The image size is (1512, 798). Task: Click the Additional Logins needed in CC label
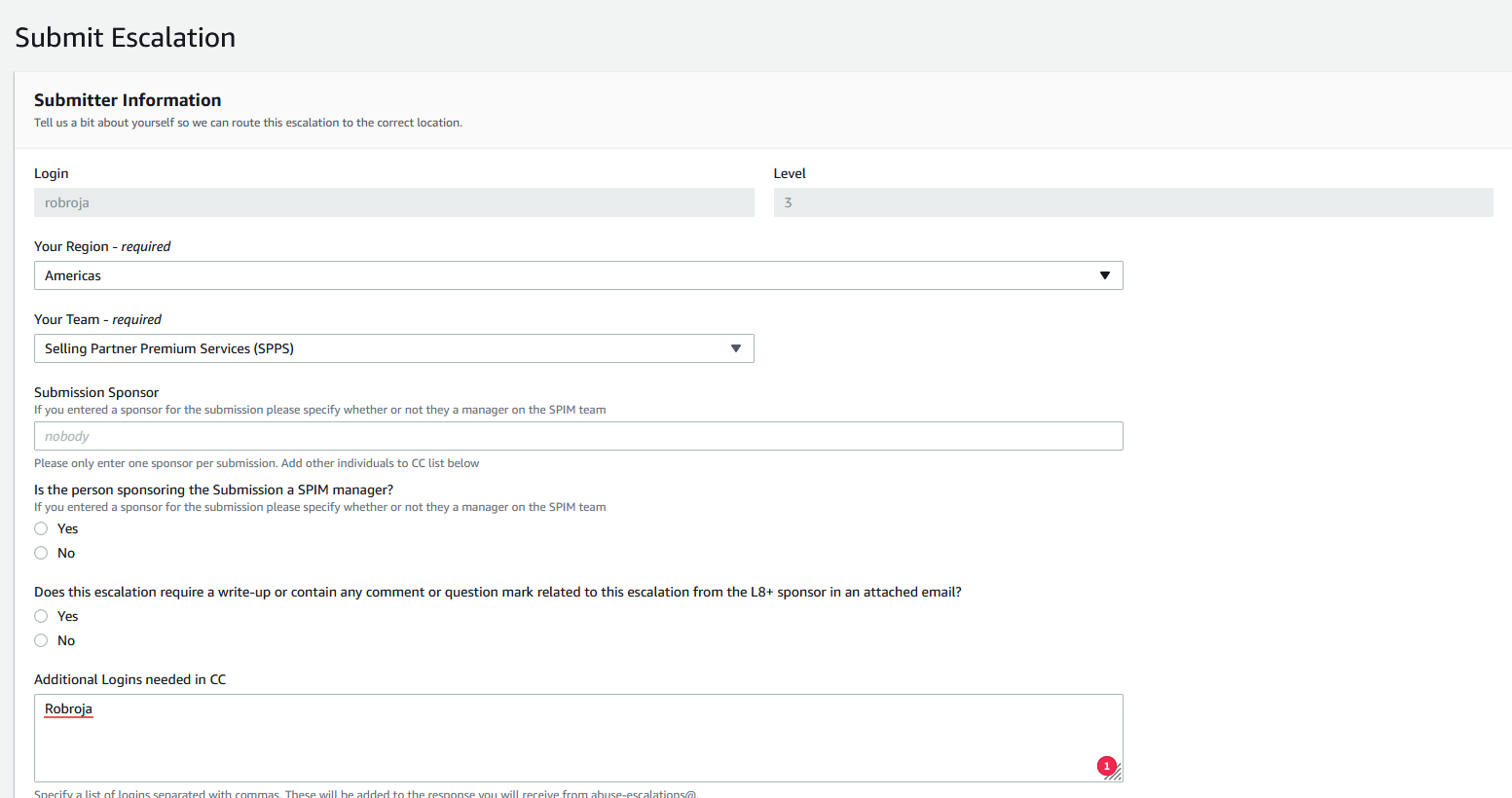pyautogui.click(x=129, y=679)
